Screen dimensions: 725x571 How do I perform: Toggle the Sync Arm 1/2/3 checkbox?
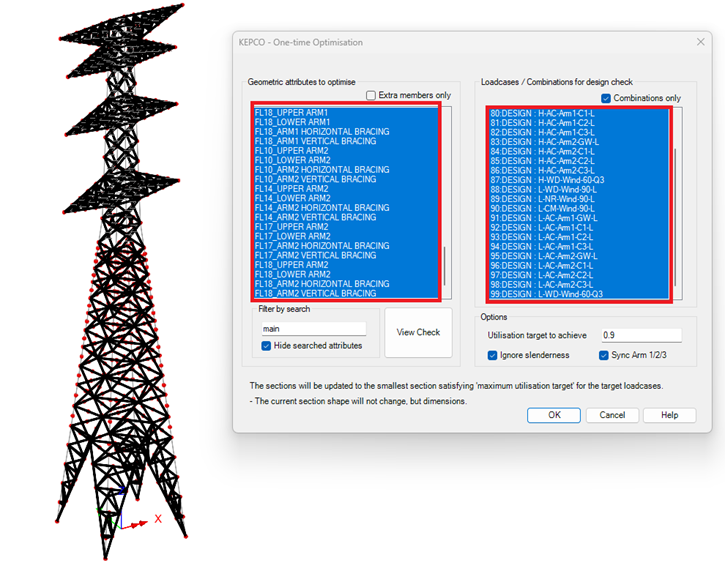(x=604, y=355)
